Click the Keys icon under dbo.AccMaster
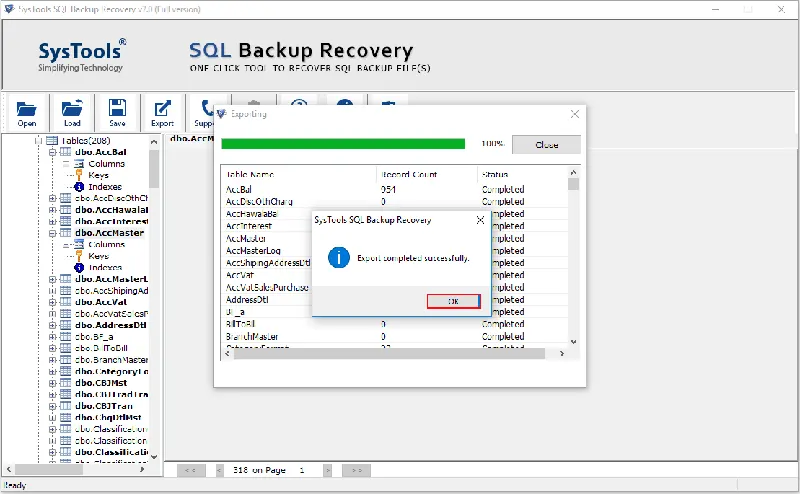 point(79,256)
